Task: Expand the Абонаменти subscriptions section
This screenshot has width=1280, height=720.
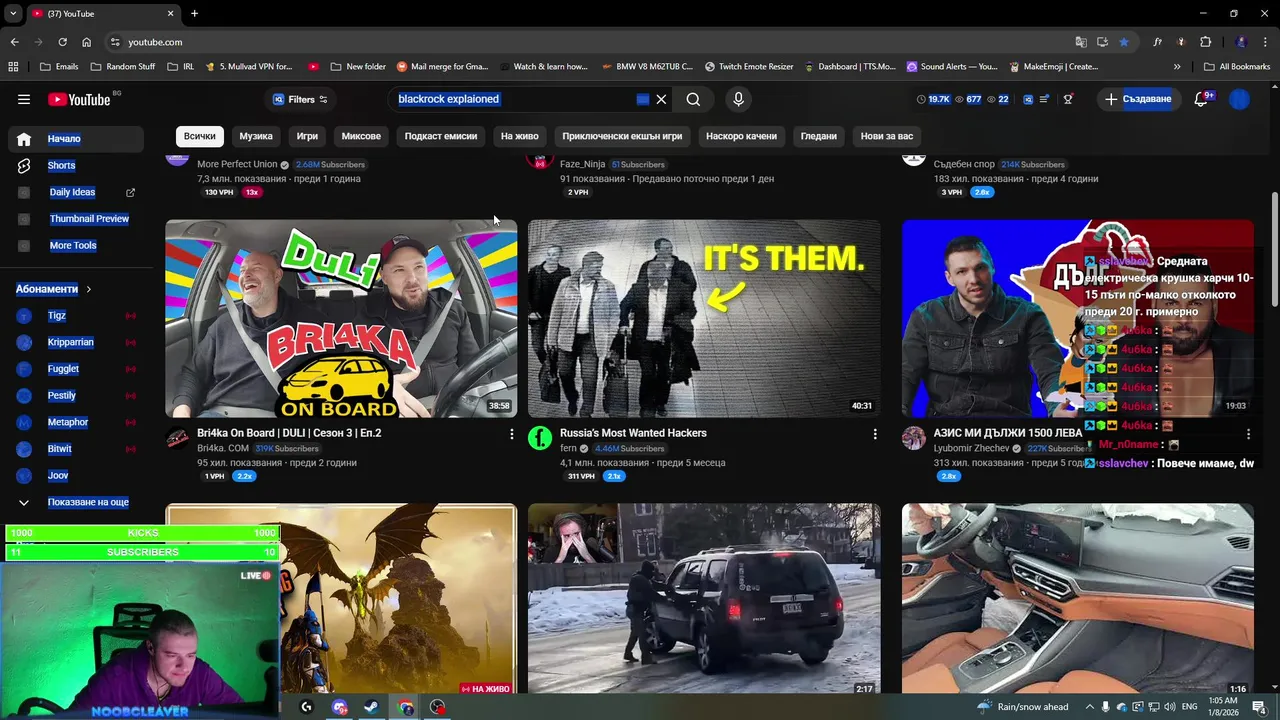Action: coord(52,289)
